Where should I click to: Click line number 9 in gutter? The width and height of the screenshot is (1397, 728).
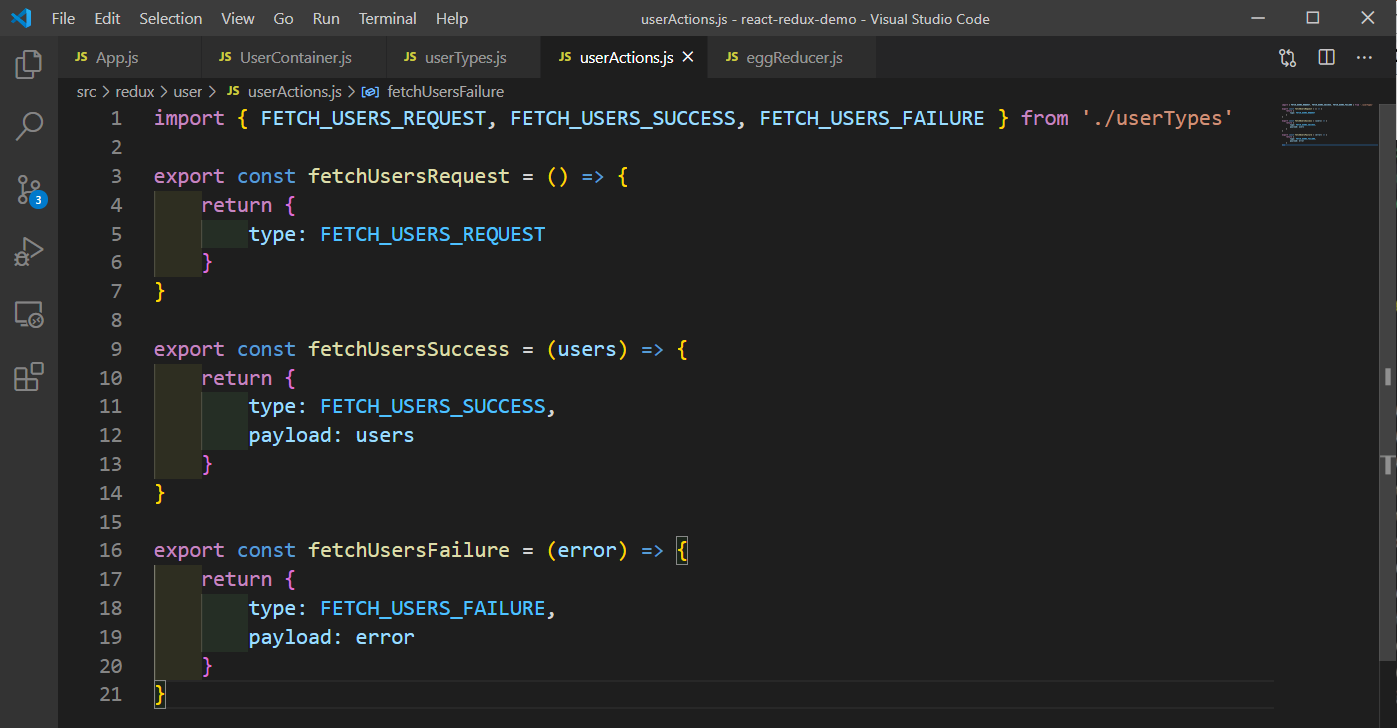point(116,349)
